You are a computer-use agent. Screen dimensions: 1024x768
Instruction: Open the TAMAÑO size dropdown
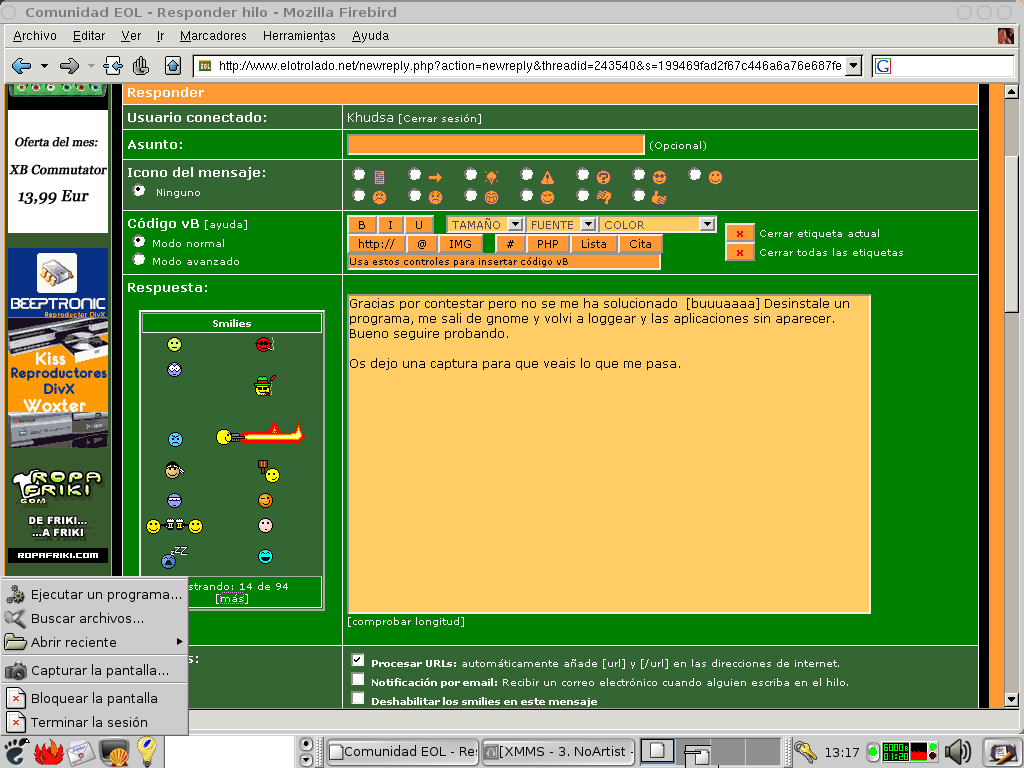click(485, 225)
